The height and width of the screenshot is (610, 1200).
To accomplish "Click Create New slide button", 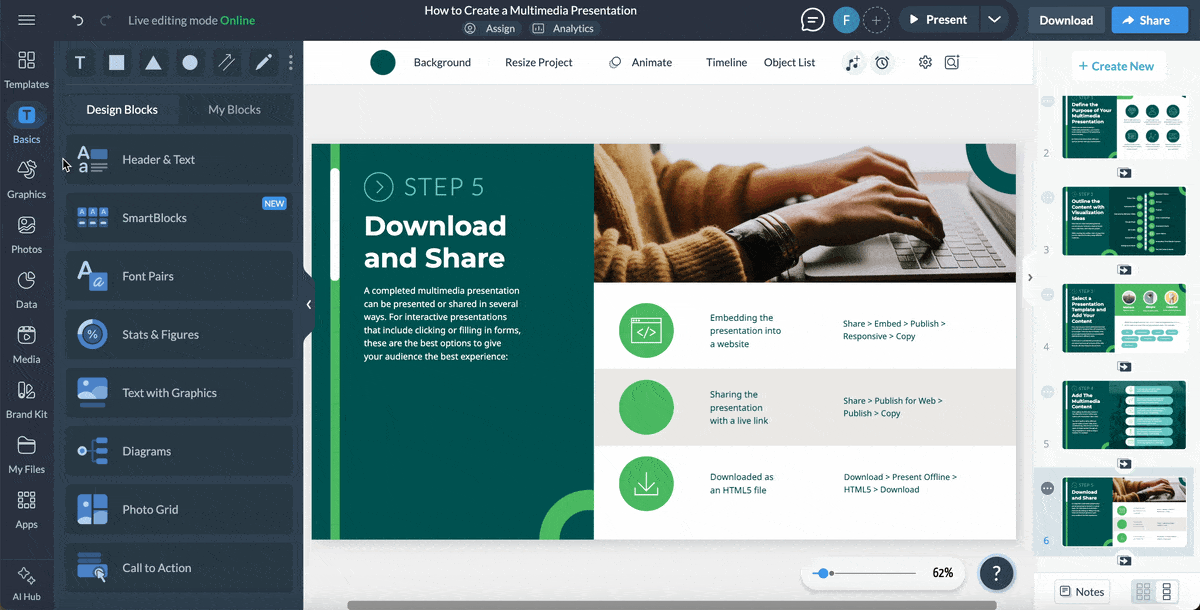I will pyautogui.click(x=1118, y=66).
